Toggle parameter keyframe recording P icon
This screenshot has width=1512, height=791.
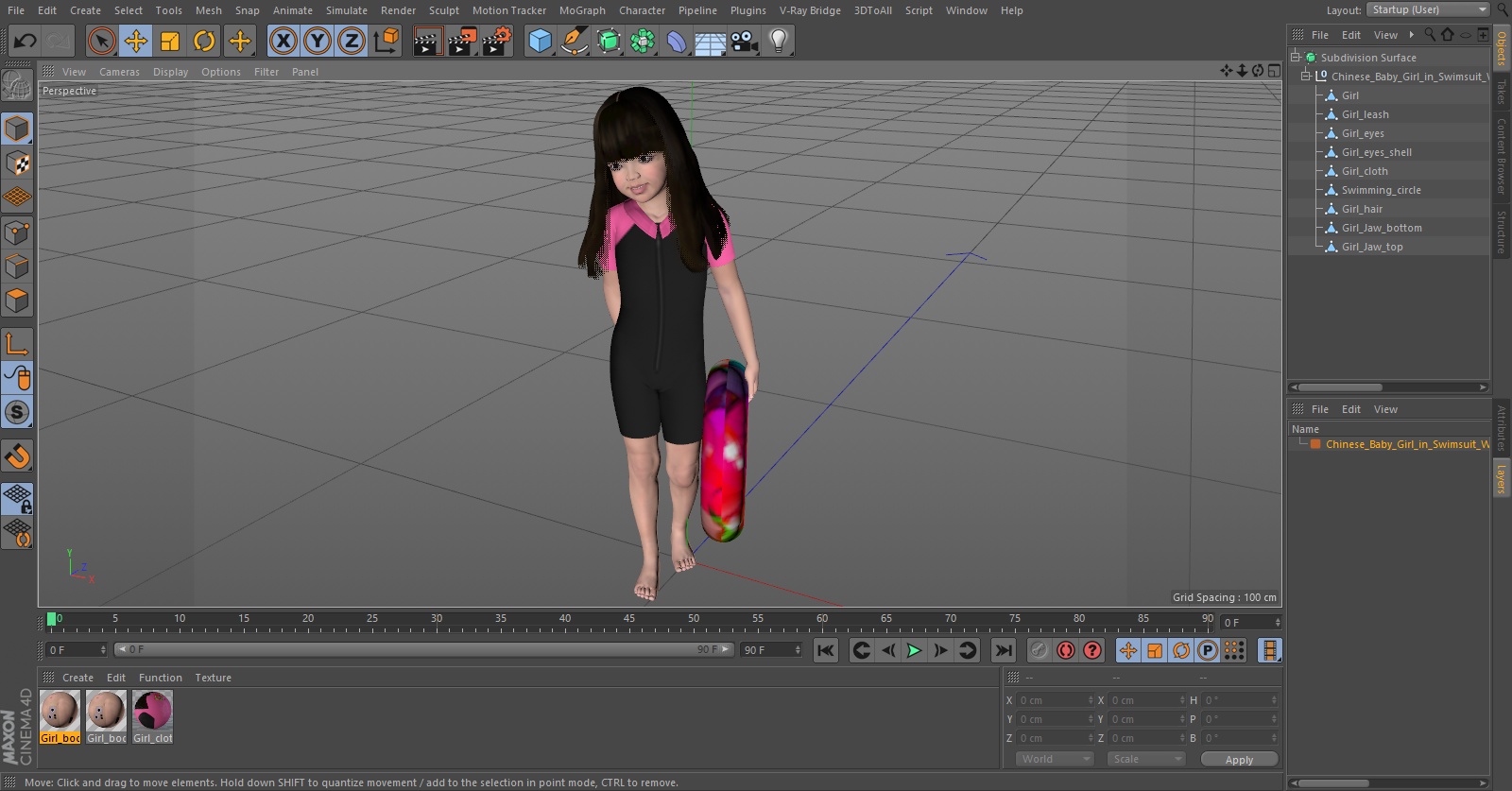point(1208,650)
